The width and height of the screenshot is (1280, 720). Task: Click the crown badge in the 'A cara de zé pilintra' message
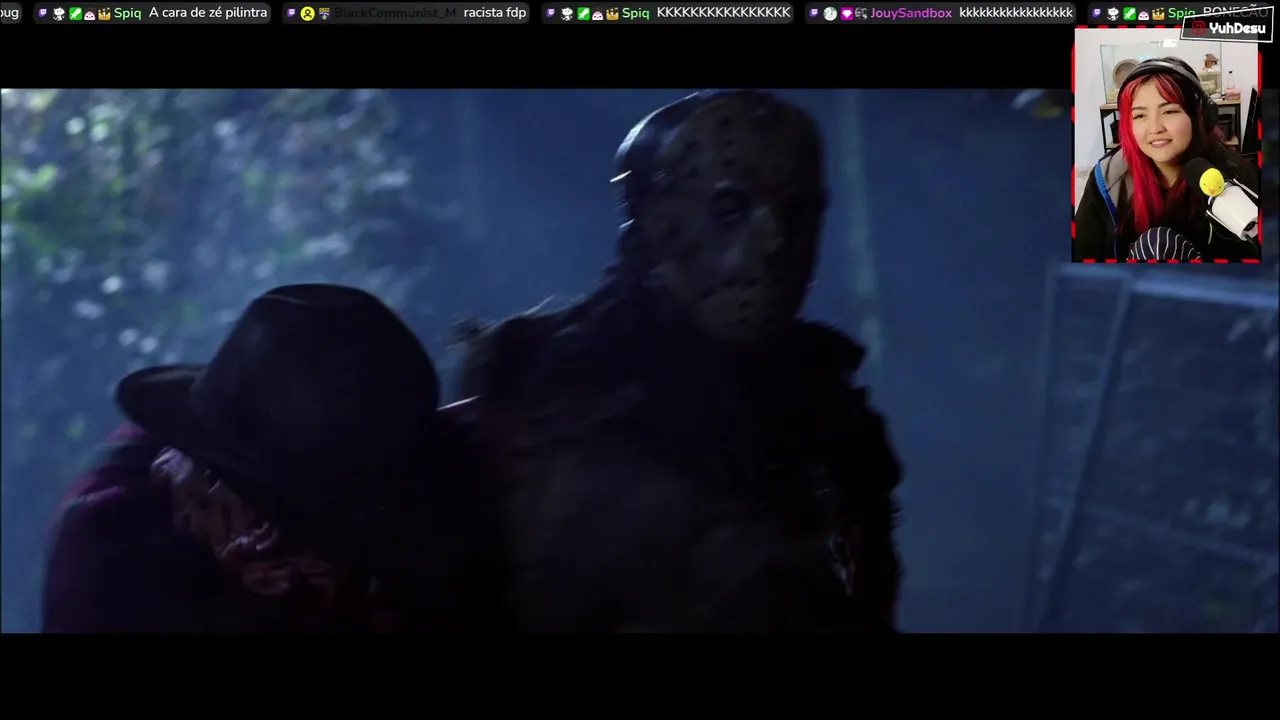pyautogui.click(x=104, y=13)
